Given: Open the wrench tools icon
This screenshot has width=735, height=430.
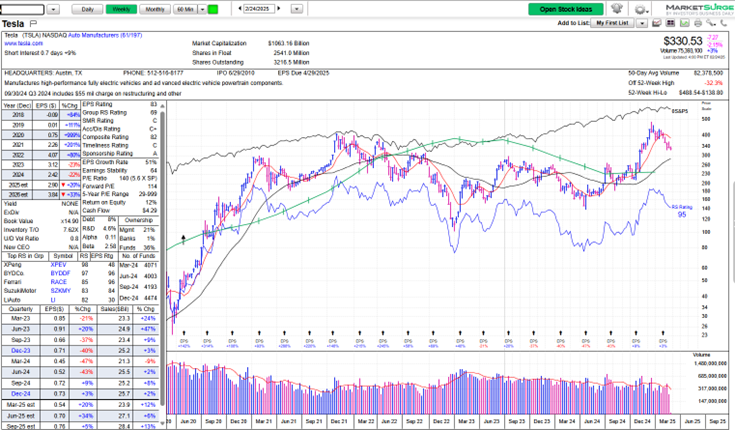Looking at the screenshot, I should 711,23.
